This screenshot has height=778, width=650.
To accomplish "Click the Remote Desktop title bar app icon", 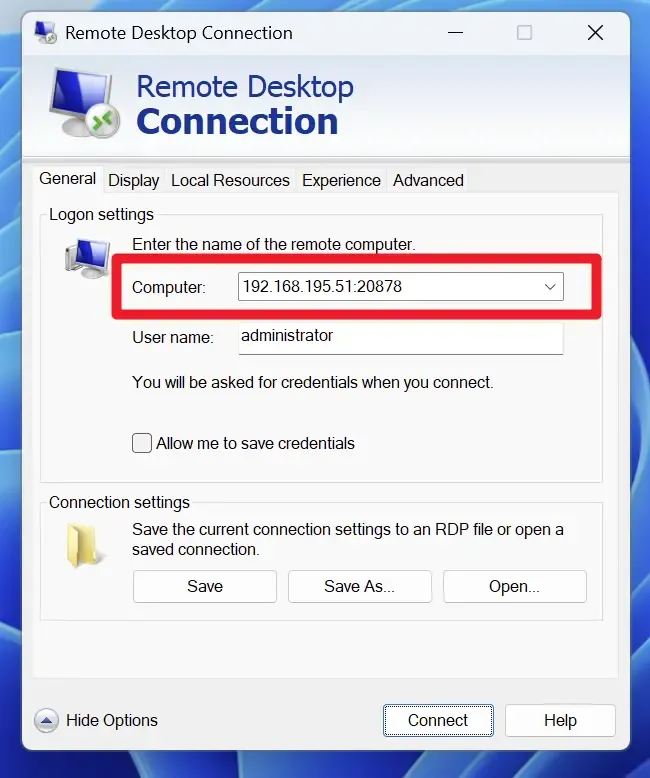I will [46, 33].
